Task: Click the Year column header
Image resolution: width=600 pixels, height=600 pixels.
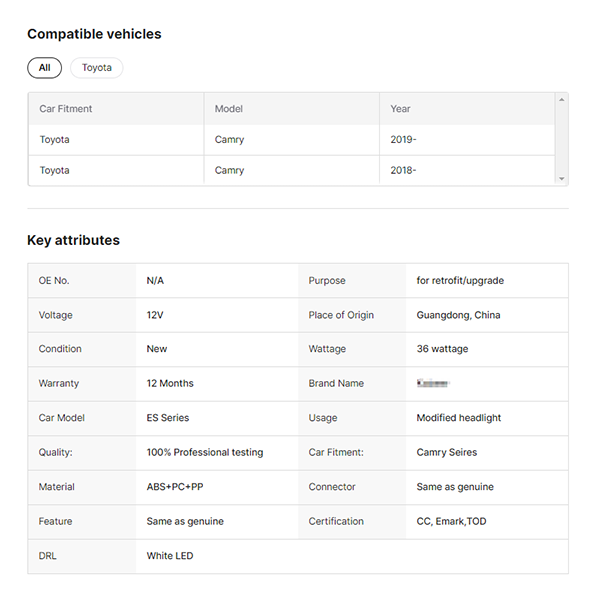Action: click(400, 109)
